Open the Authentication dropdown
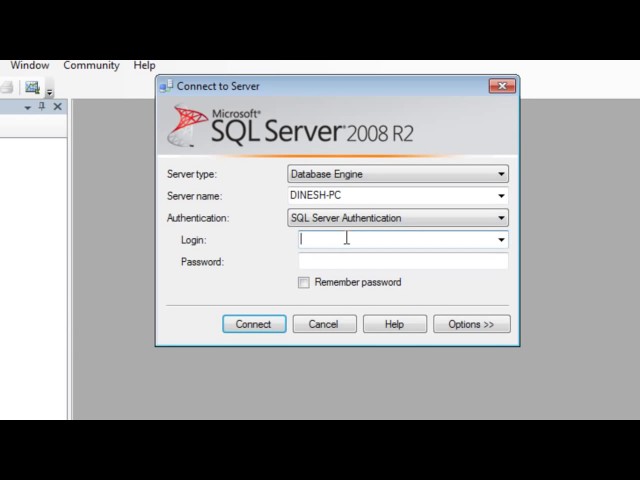The width and height of the screenshot is (640, 480). point(398,218)
